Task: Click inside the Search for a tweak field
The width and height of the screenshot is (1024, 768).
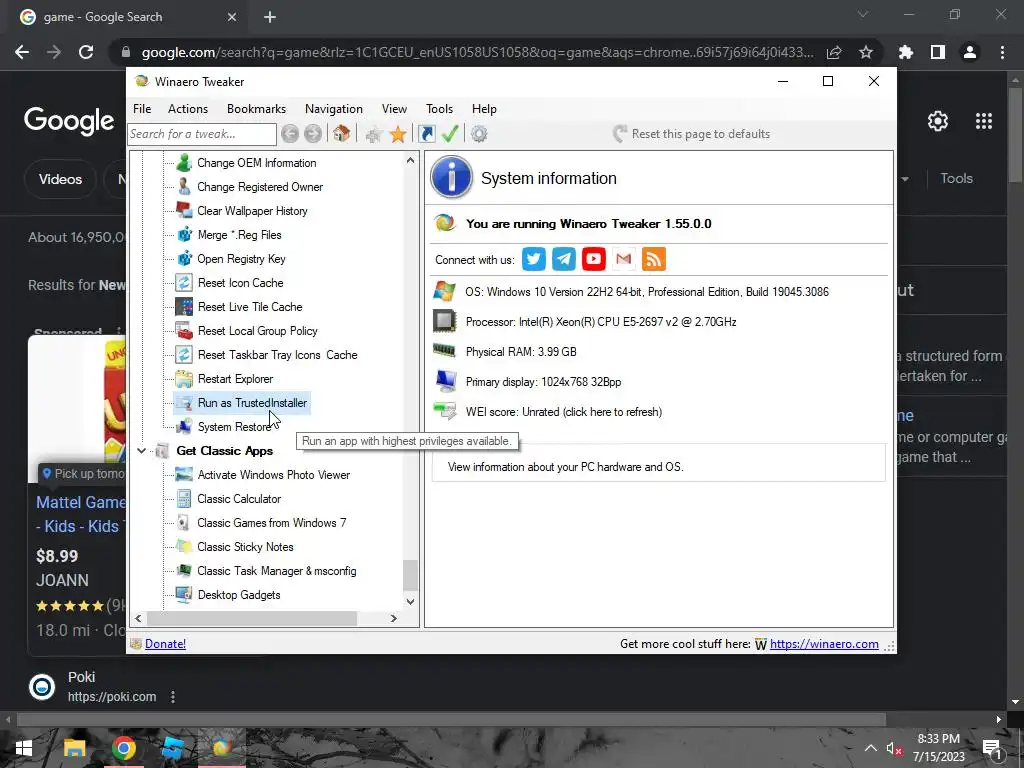Action: coord(202,134)
